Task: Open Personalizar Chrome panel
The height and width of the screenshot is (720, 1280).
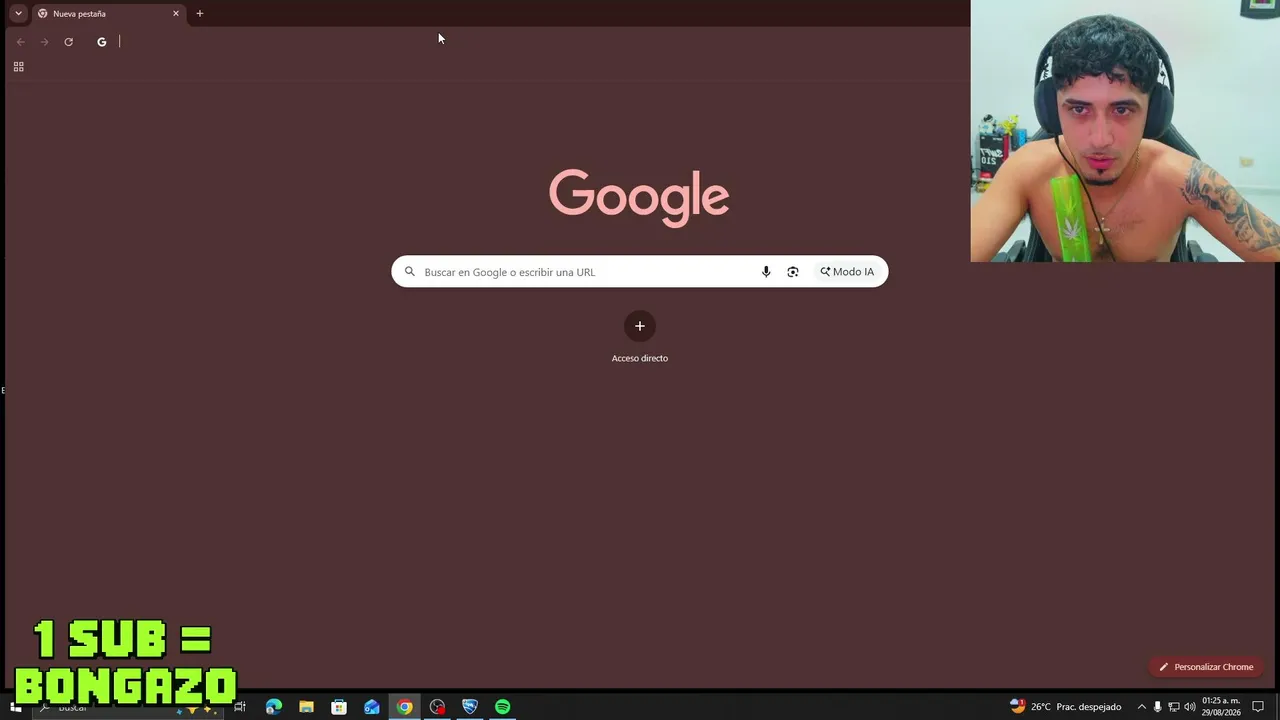Action: click(1206, 667)
